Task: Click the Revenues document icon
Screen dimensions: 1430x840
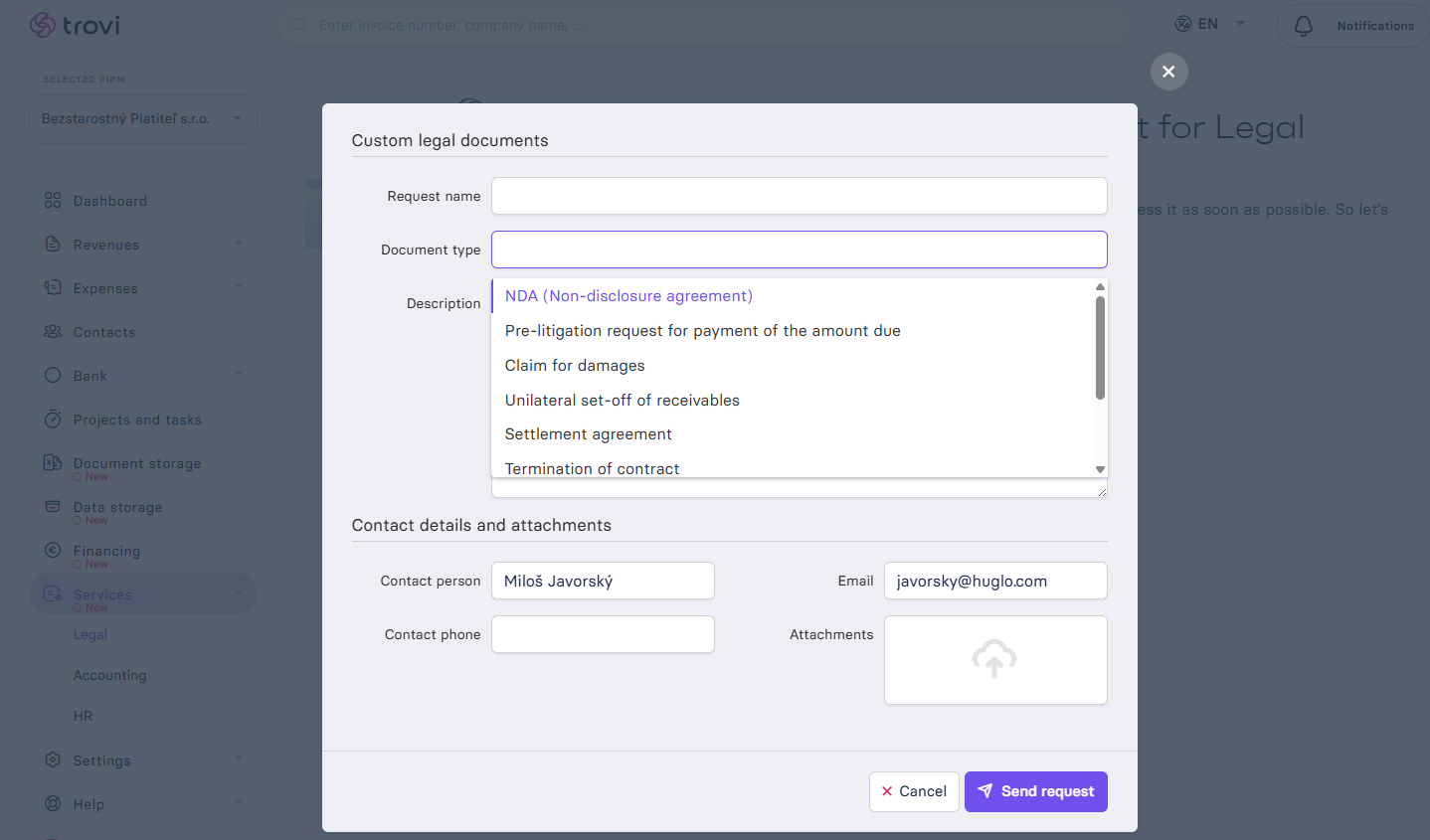Action: coord(53,245)
